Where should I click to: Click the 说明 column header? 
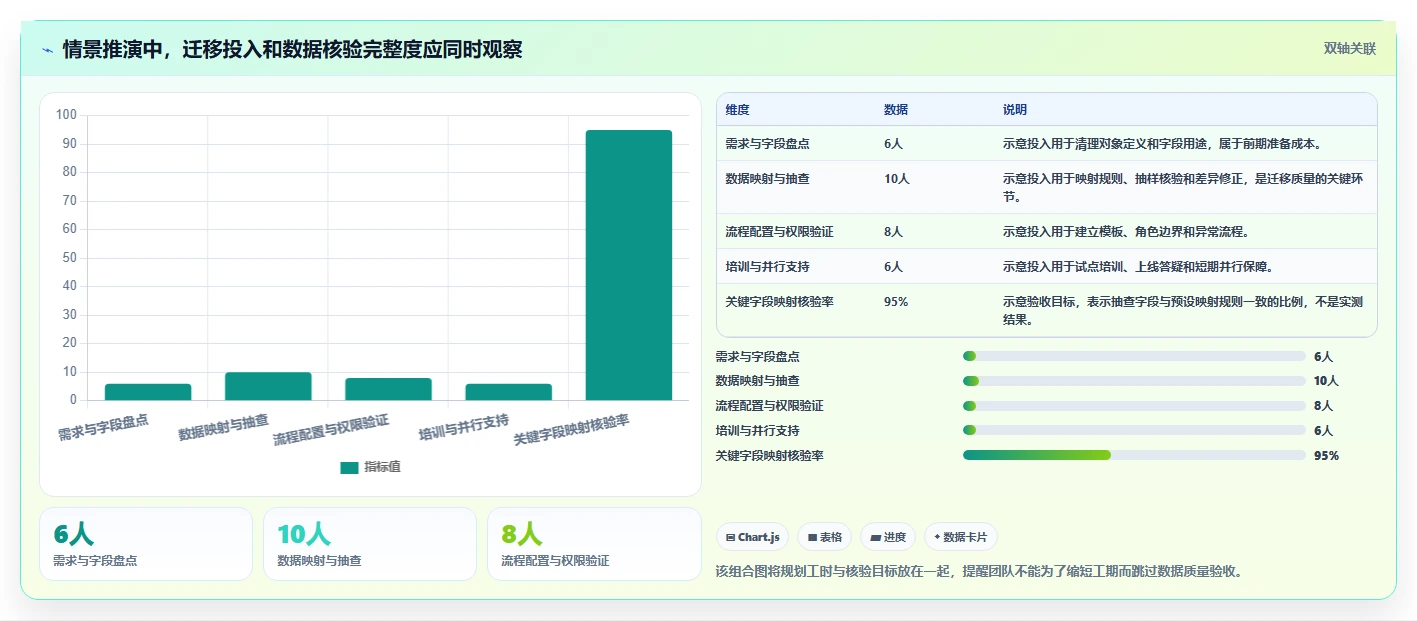tap(1015, 110)
